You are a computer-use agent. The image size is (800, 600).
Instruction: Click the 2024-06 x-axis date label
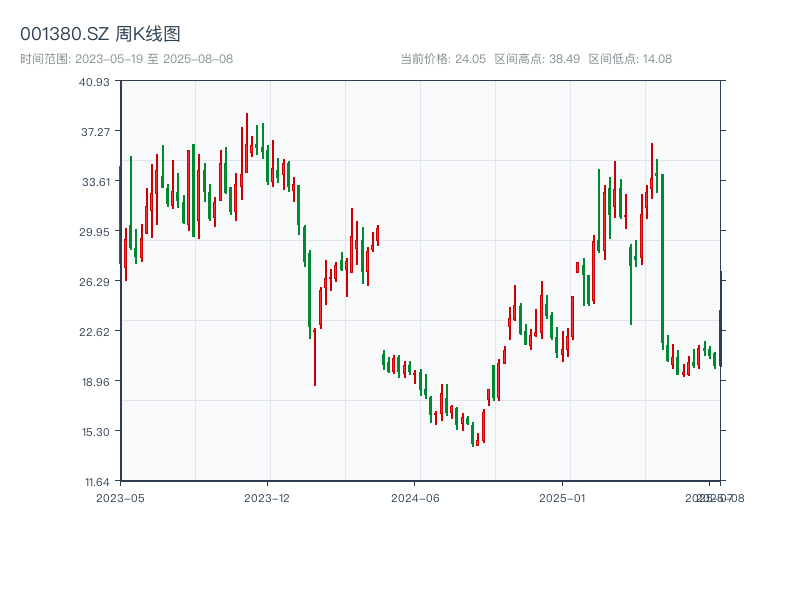click(x=416, y=497)
